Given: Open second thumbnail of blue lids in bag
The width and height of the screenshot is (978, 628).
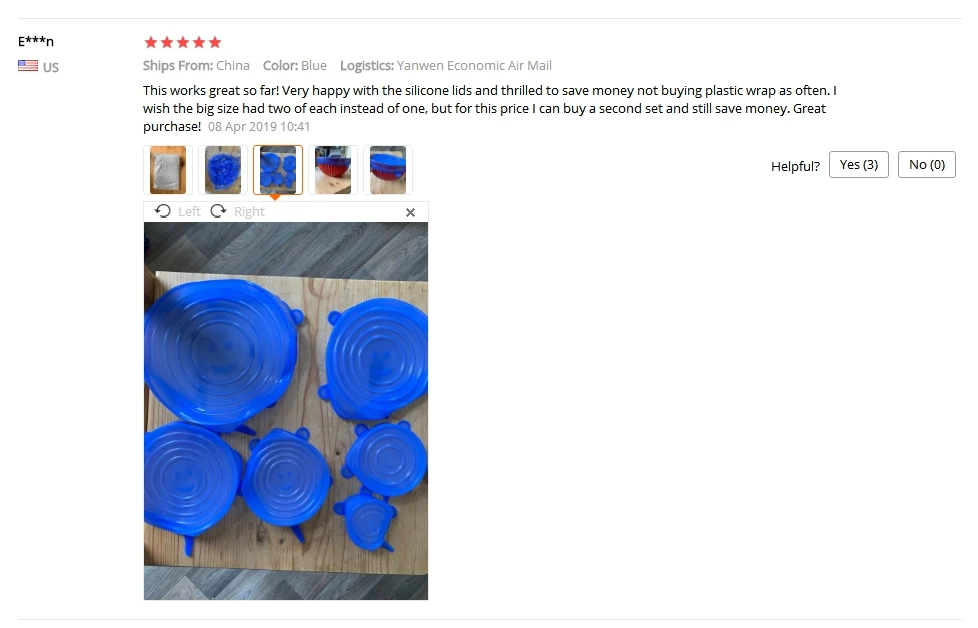Looking at the screenshot, I should 223,170.
